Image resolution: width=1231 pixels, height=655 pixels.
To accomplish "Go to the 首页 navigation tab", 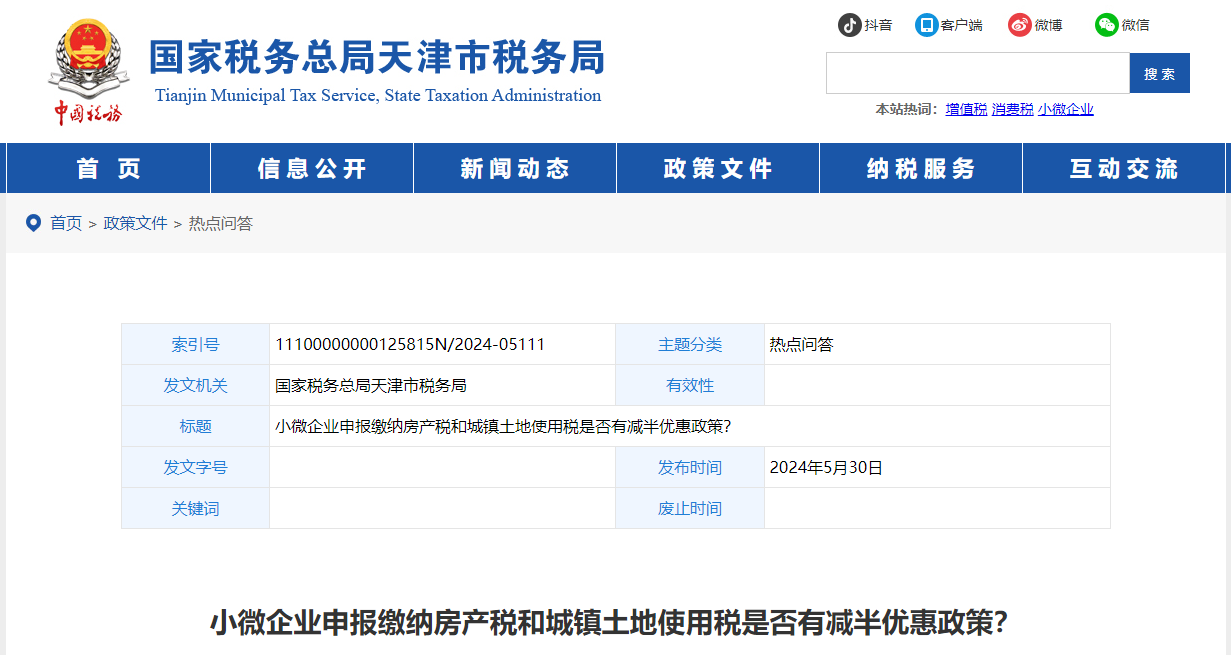I will (x=109, y=168).
